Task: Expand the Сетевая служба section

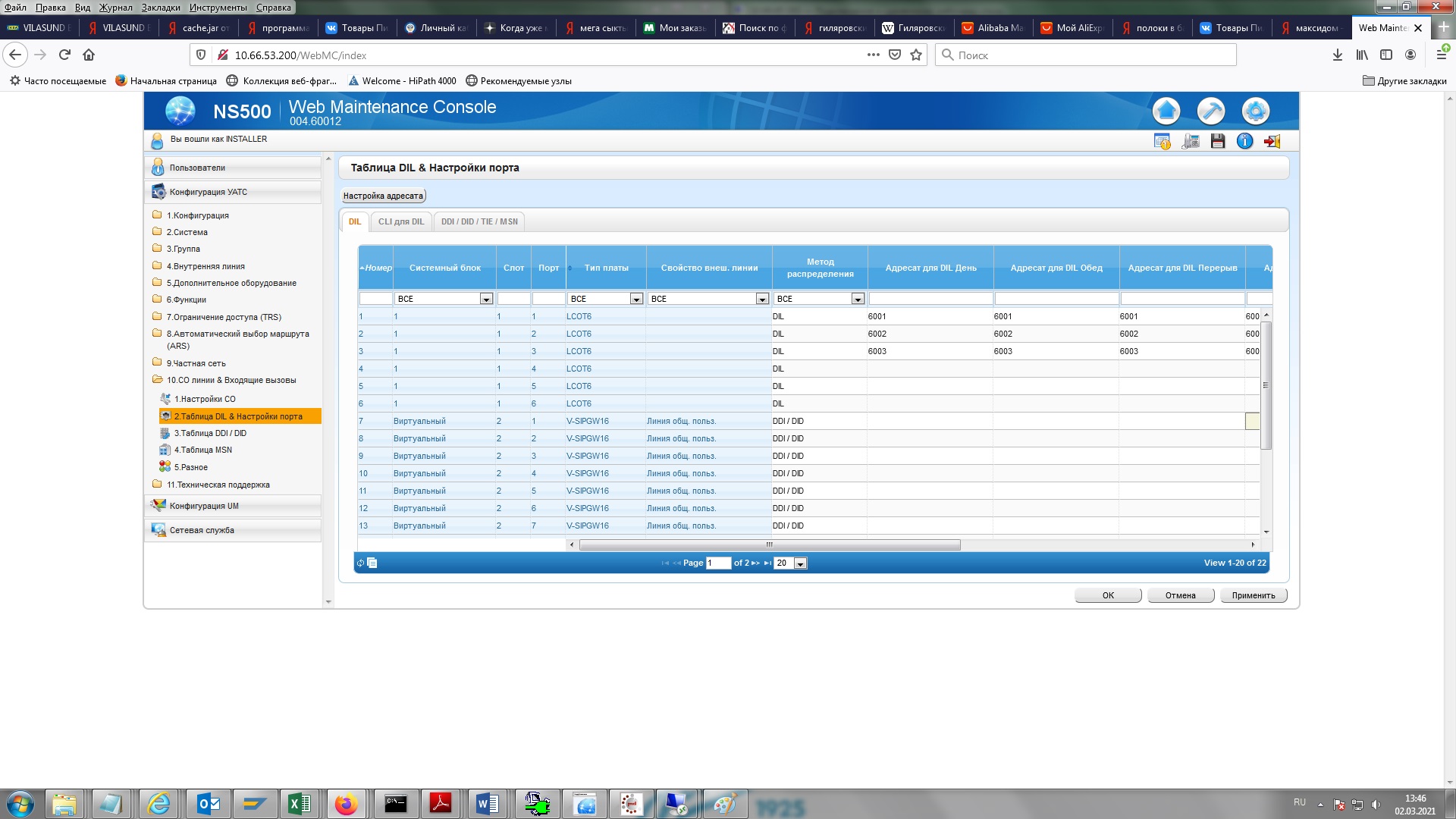Action: click(233, 530)
